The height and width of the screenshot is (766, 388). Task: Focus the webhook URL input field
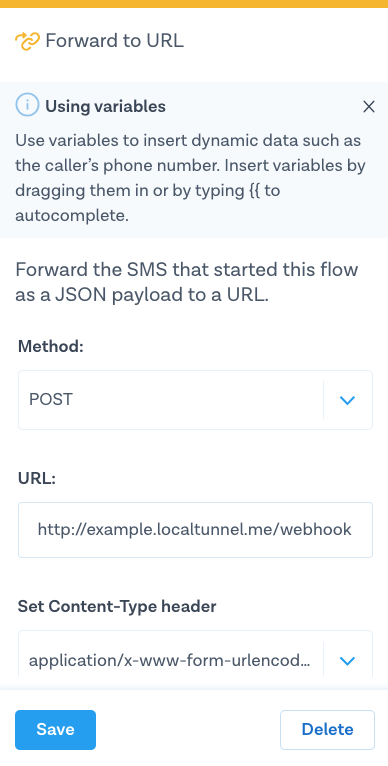pos(195,530)
